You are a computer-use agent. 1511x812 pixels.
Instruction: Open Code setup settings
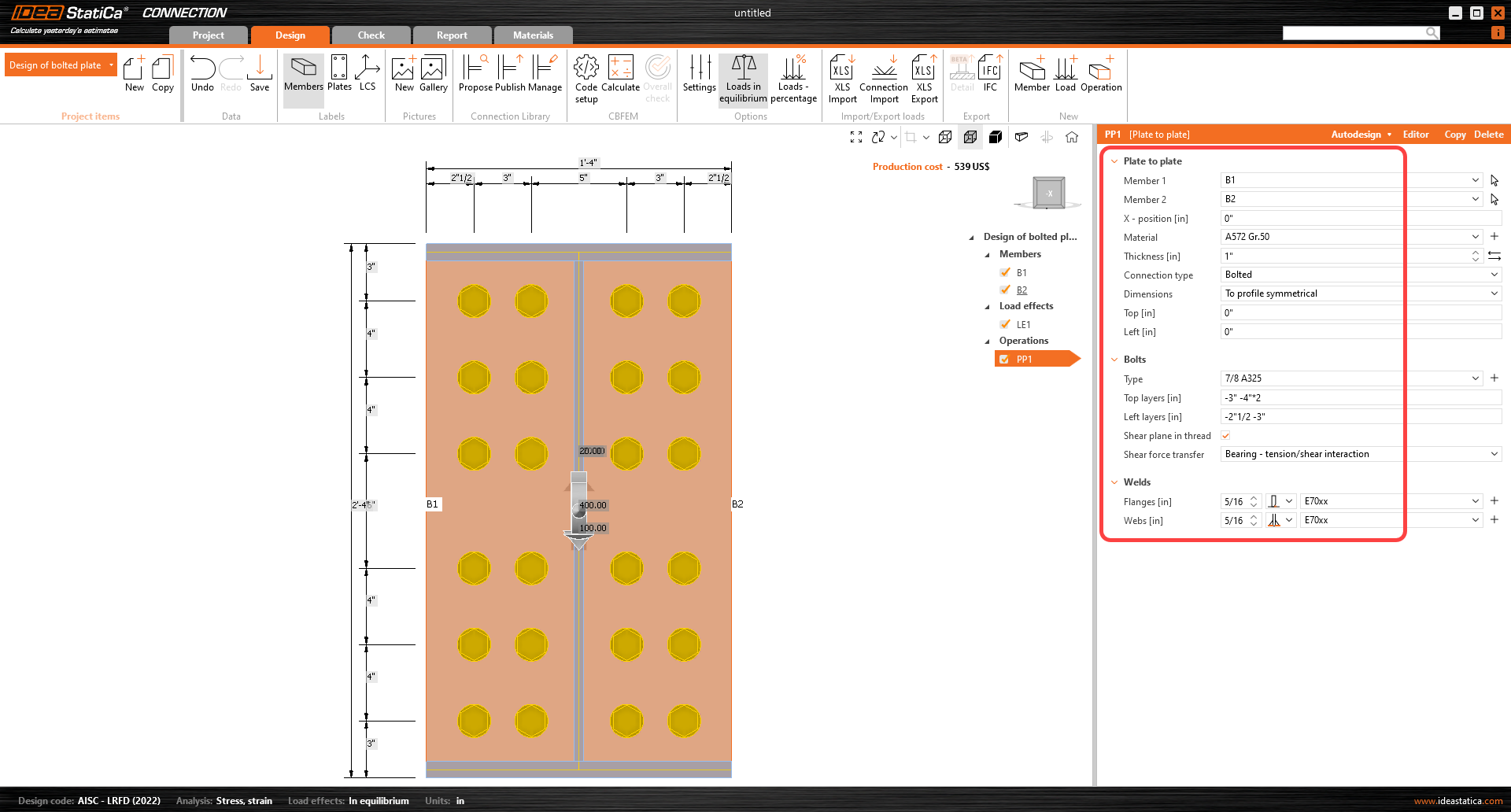(586, 76)
